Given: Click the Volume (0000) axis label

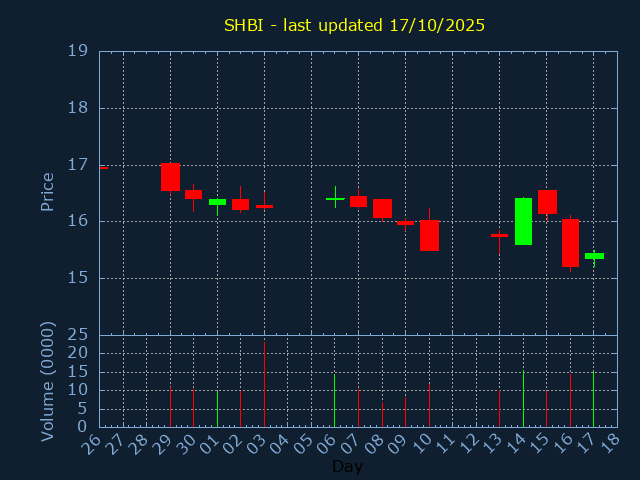Looking at the screenshot, I should coord(47,381).
